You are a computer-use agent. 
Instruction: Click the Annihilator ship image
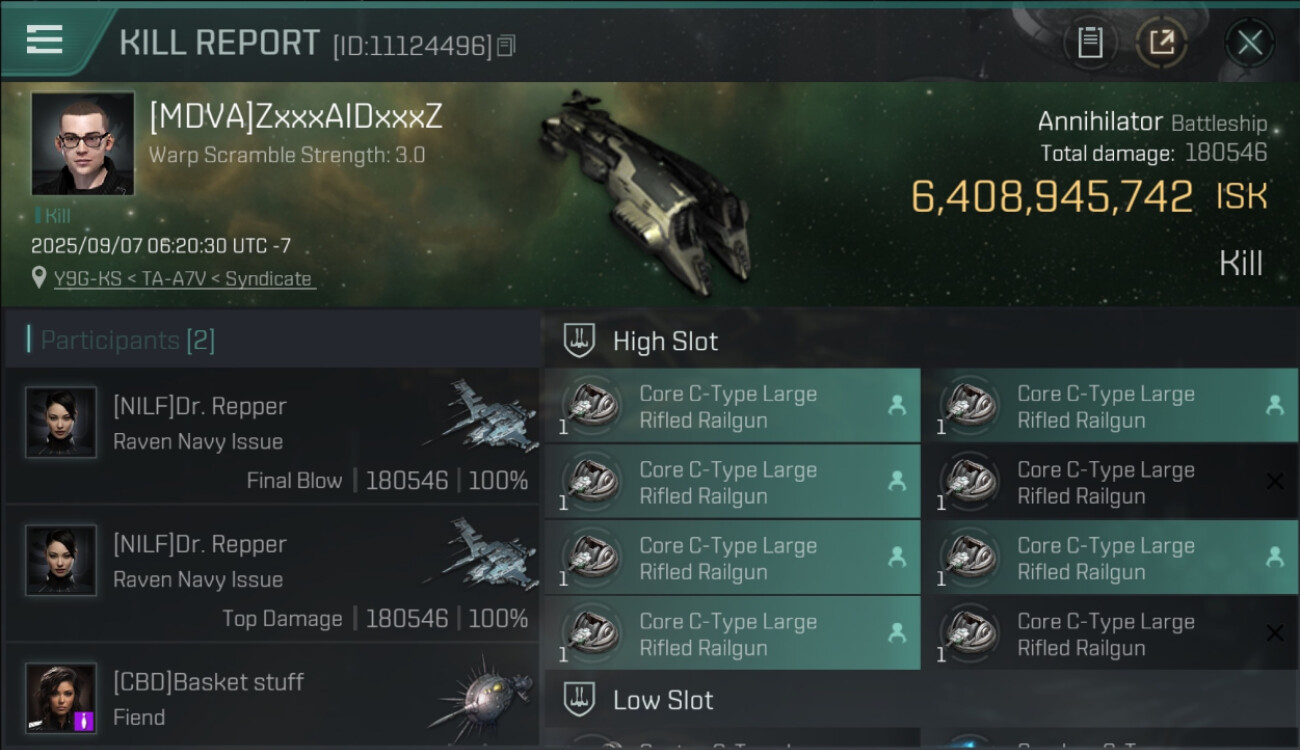tap(645, 192)
